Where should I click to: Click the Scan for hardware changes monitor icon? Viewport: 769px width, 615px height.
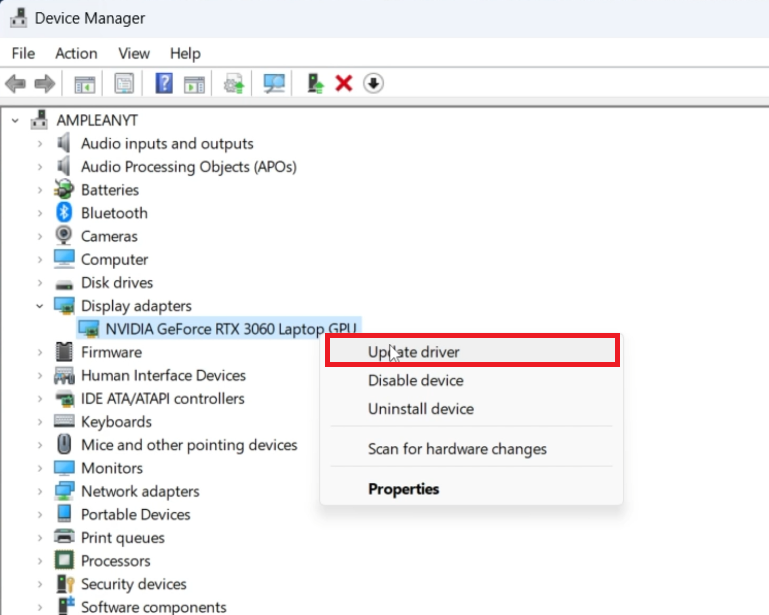coord(274,83)
